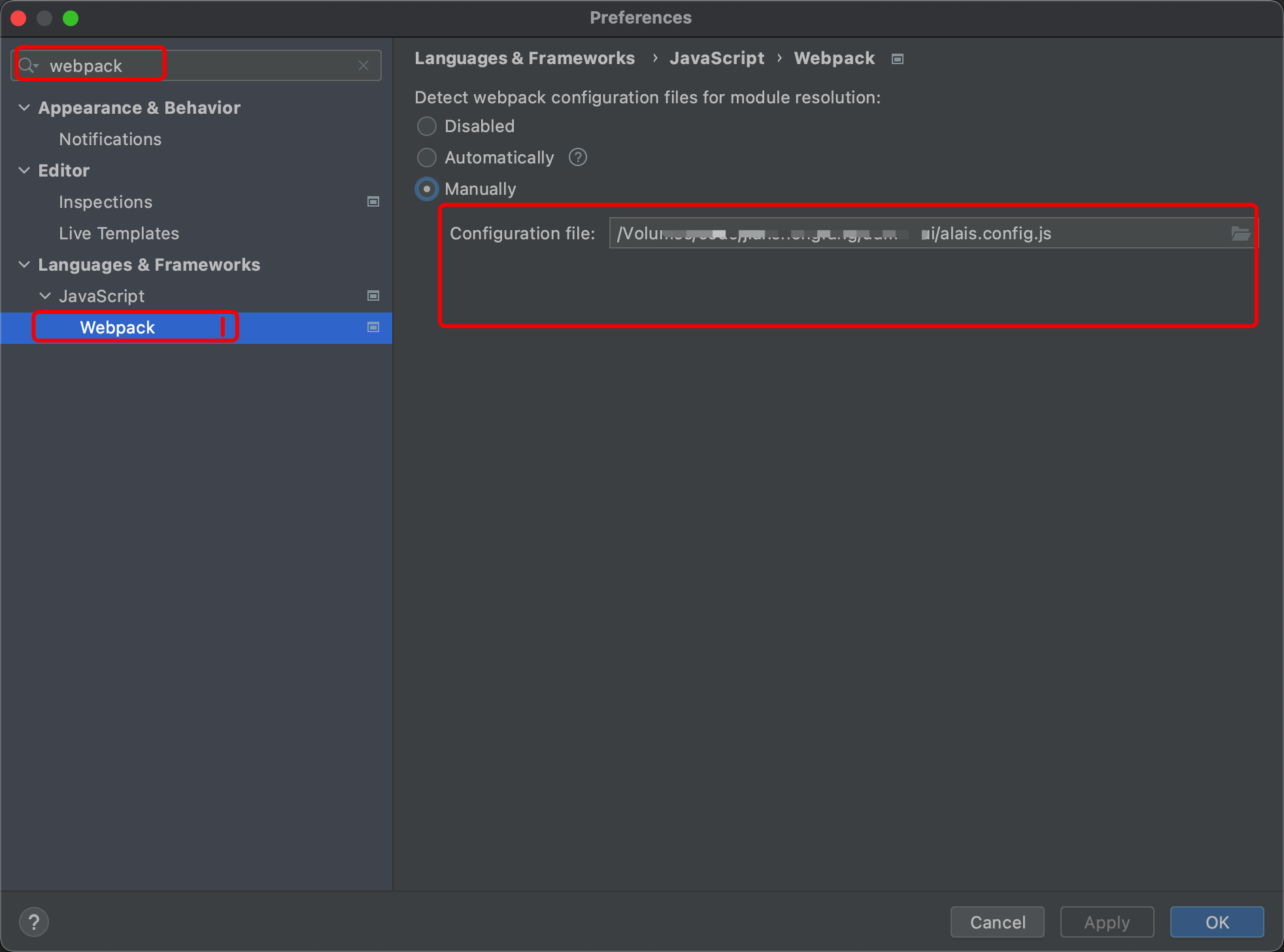Click project-level icon beside Webpack tree item
Screen dimensions: 1284x952
(x=373, y=327)
